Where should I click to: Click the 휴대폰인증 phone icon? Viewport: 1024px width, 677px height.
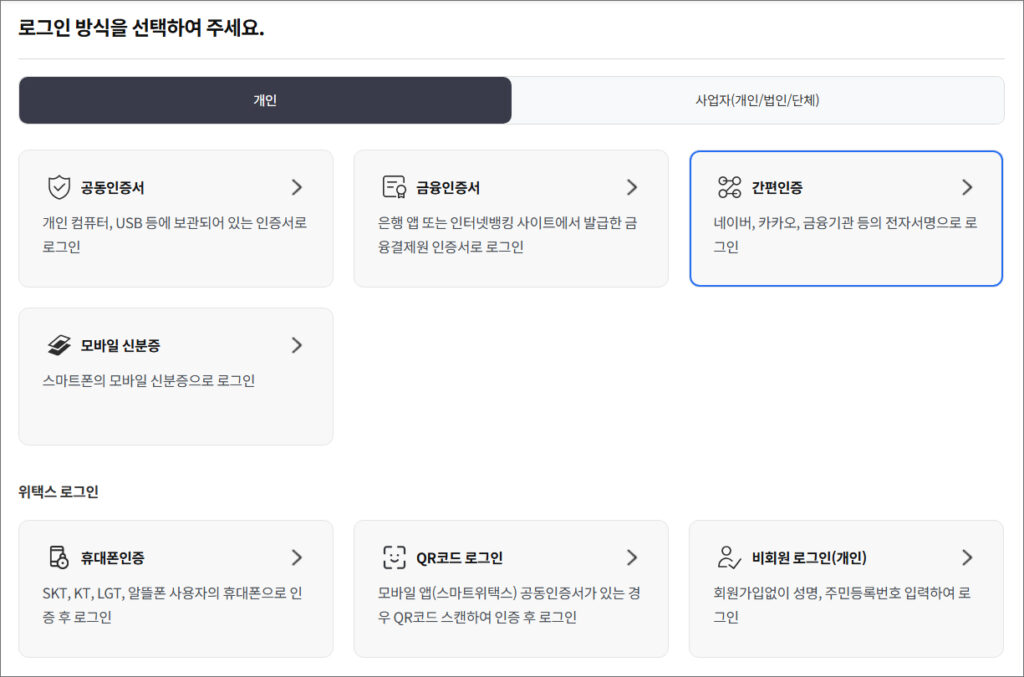[59, 558]
